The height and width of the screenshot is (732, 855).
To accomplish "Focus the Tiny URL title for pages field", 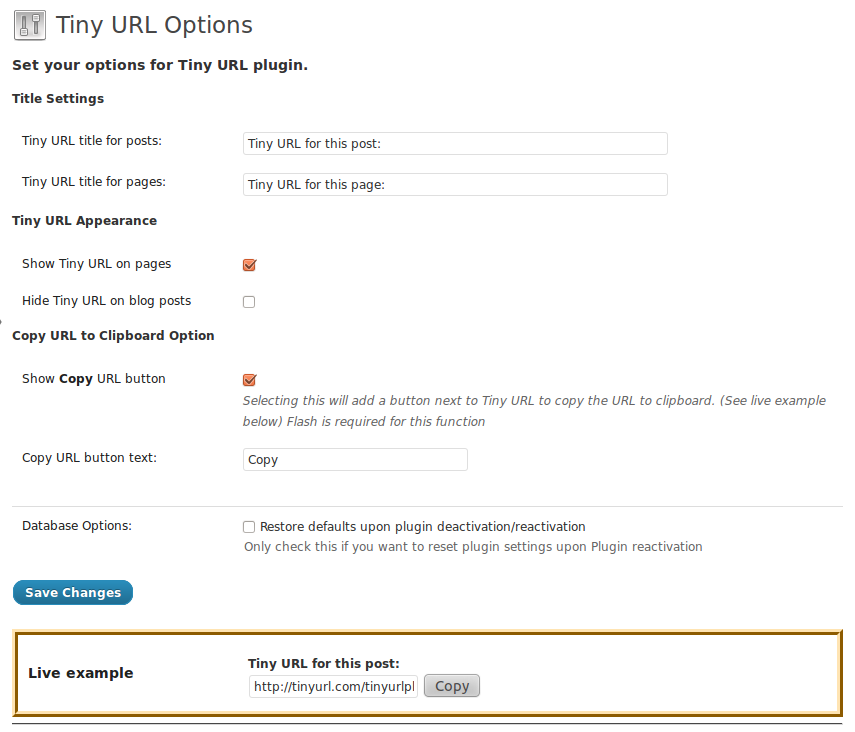I will [x=455, y=184].
